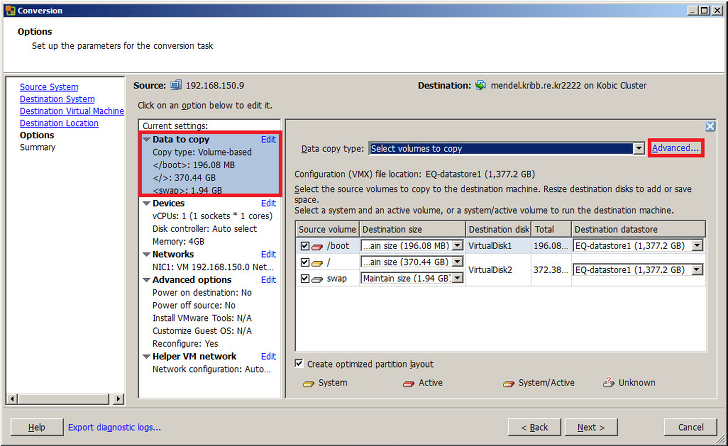The height and width of the screenshot is (446, 728).
Task: Open the Advanced... data copy view
Action: coord(675,148)
